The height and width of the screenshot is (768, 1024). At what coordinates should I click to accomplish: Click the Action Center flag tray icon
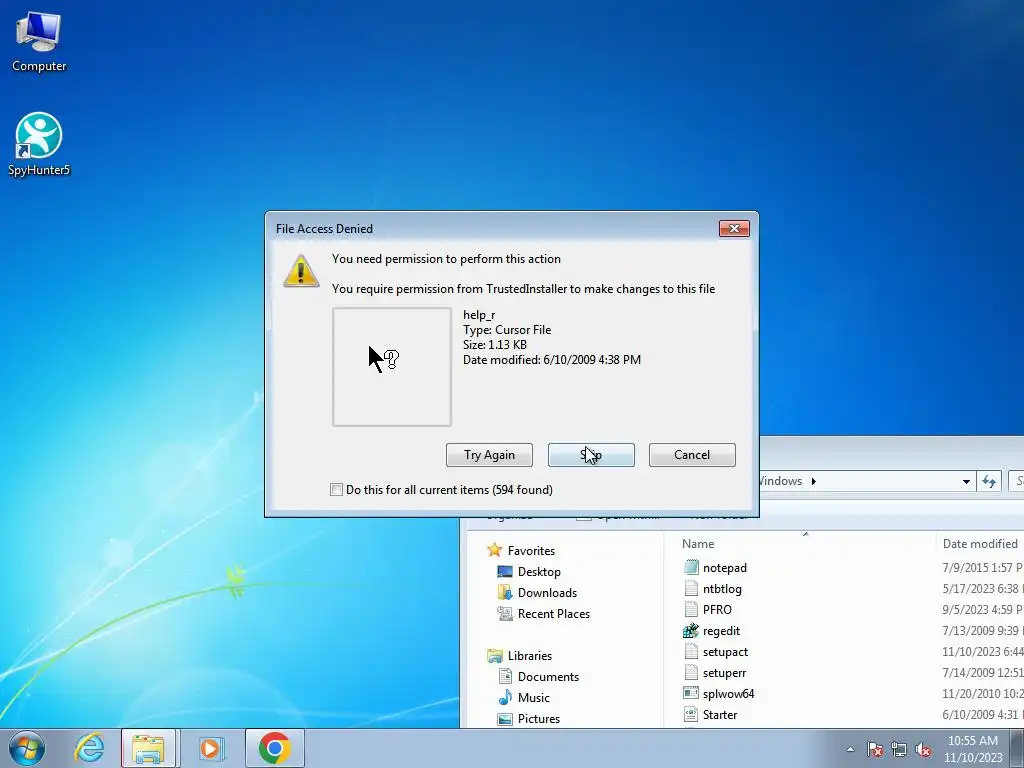[x=874, y=749]
